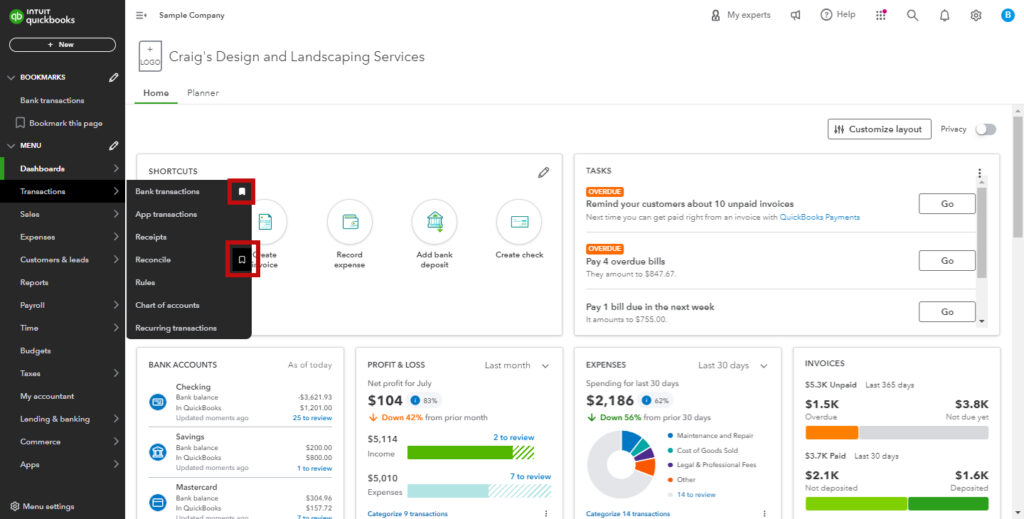Click the search magnifier icon
Image resolution: width=1024 pixels, height=519 pixels.
coord(912,15)
